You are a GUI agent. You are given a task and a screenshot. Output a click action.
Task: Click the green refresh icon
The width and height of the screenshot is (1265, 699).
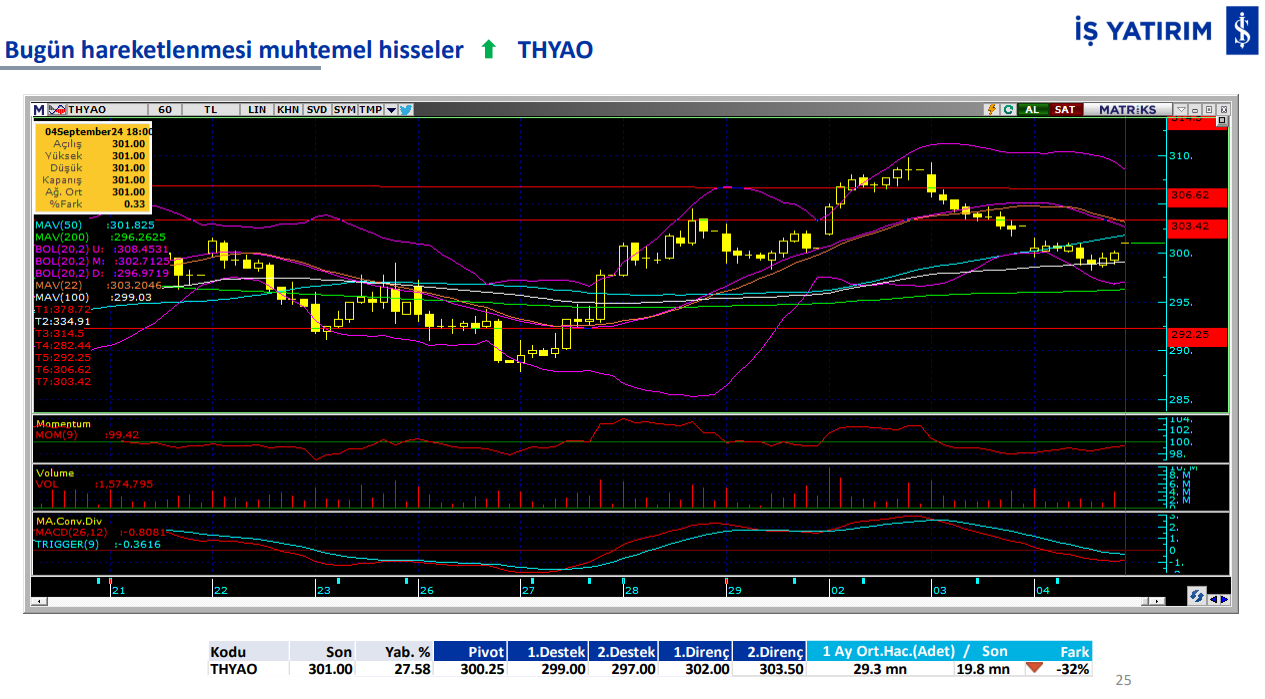[1007, 109]
